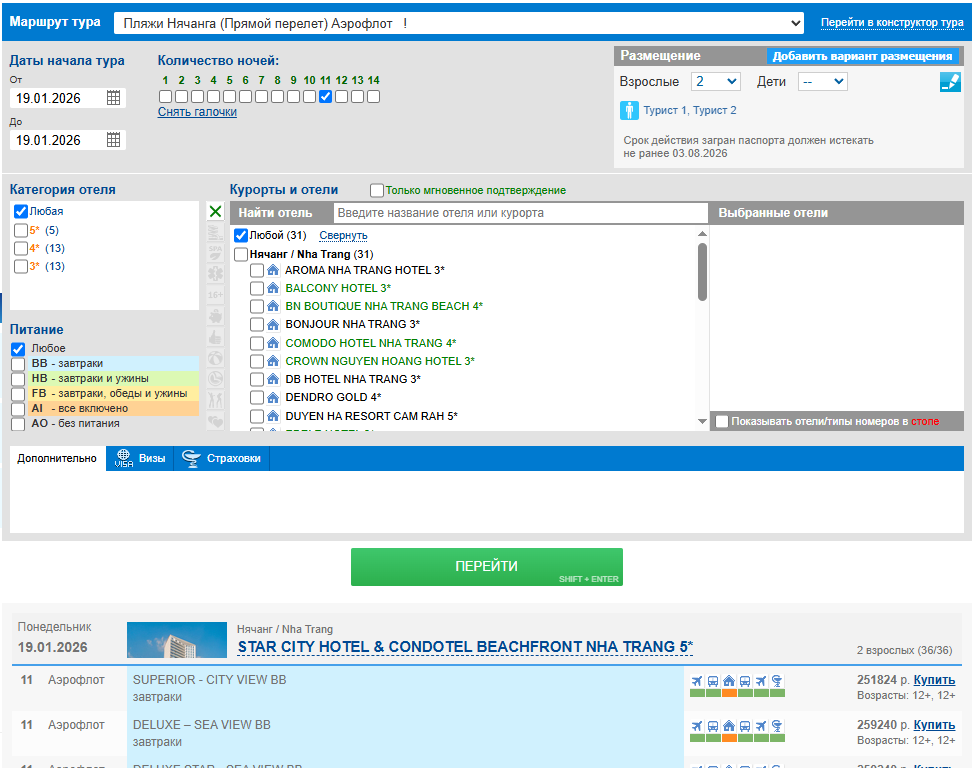972x768 pixels.
Task: Click 'Перейти в конструктор тура' link
Action: click(x=892, y=23)
